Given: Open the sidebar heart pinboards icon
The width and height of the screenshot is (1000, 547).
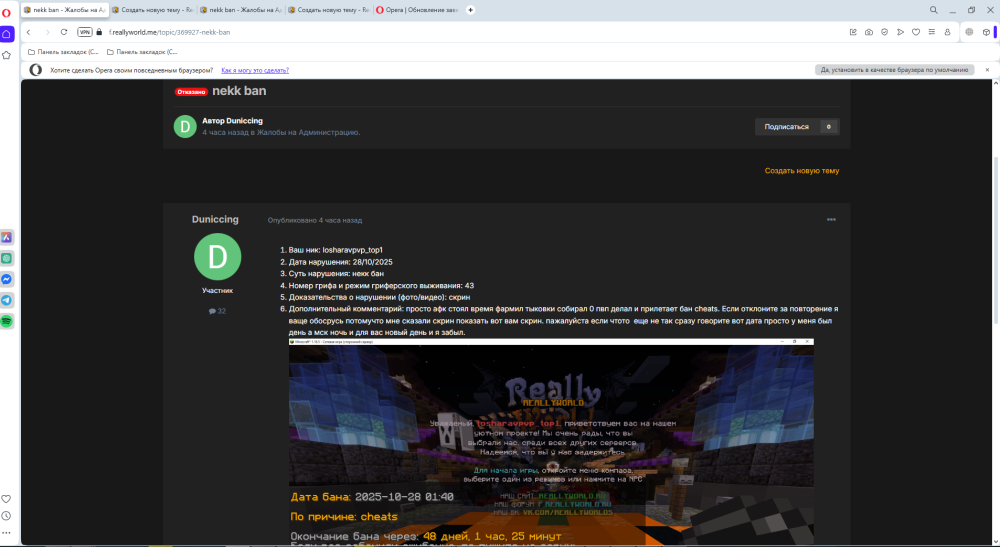Looking at the screenshot, I should [6, 499].
